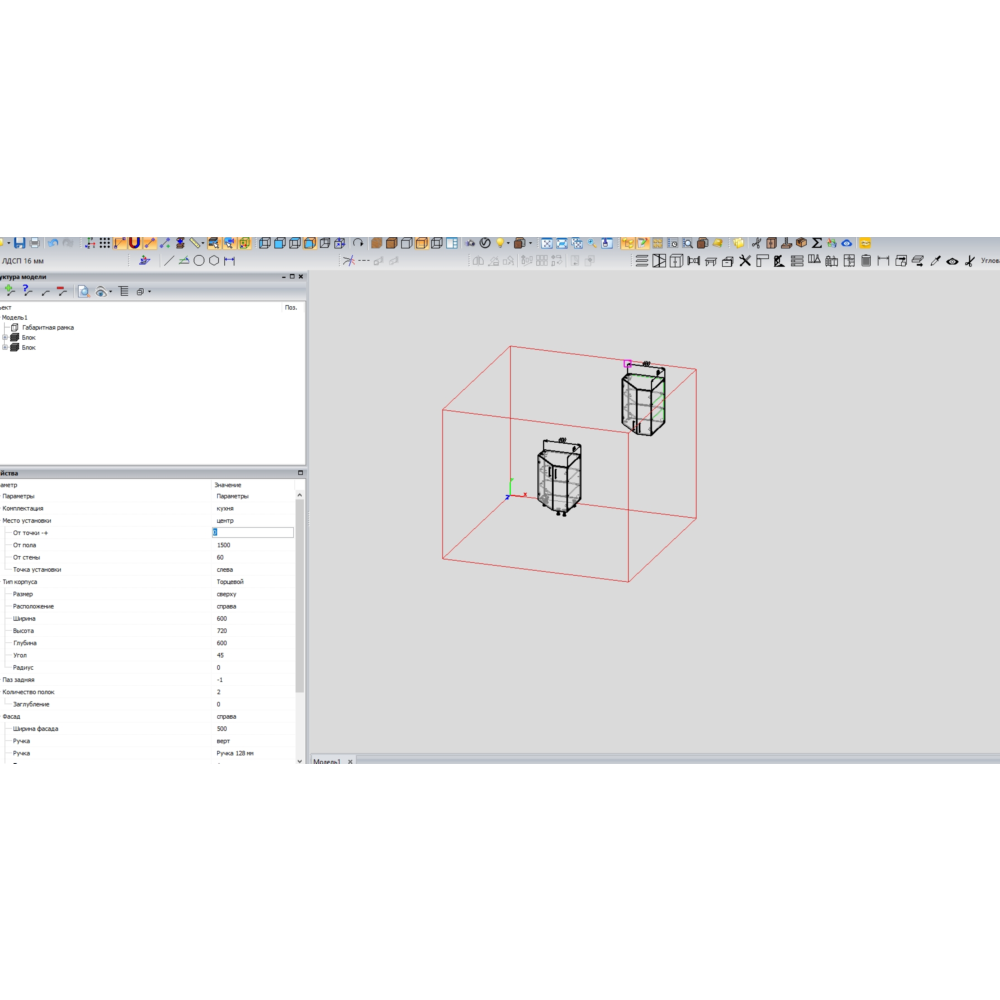Toggle the dot grid display
This screenshot has height=1000, width=1000.
(x=104, y=243)
